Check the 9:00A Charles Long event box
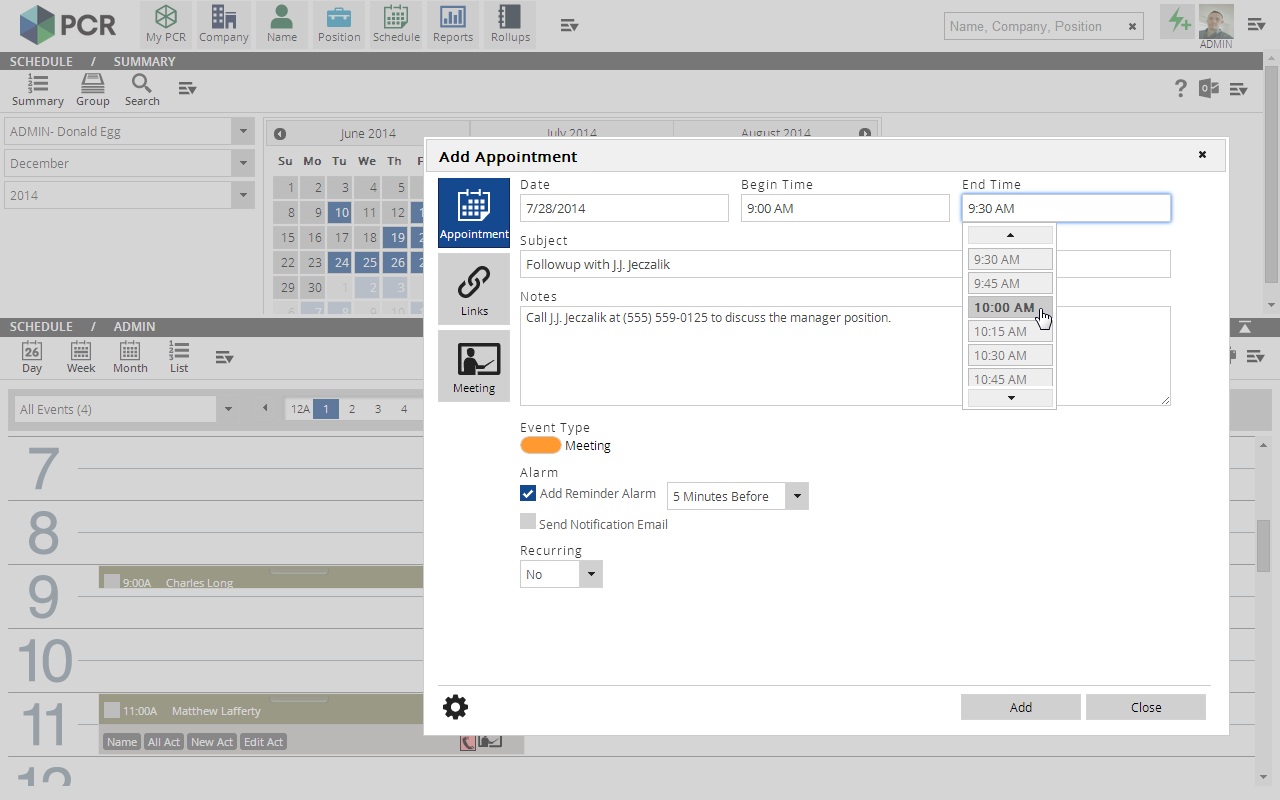The width and height of the screenshot is (1280, 800). 112,582
